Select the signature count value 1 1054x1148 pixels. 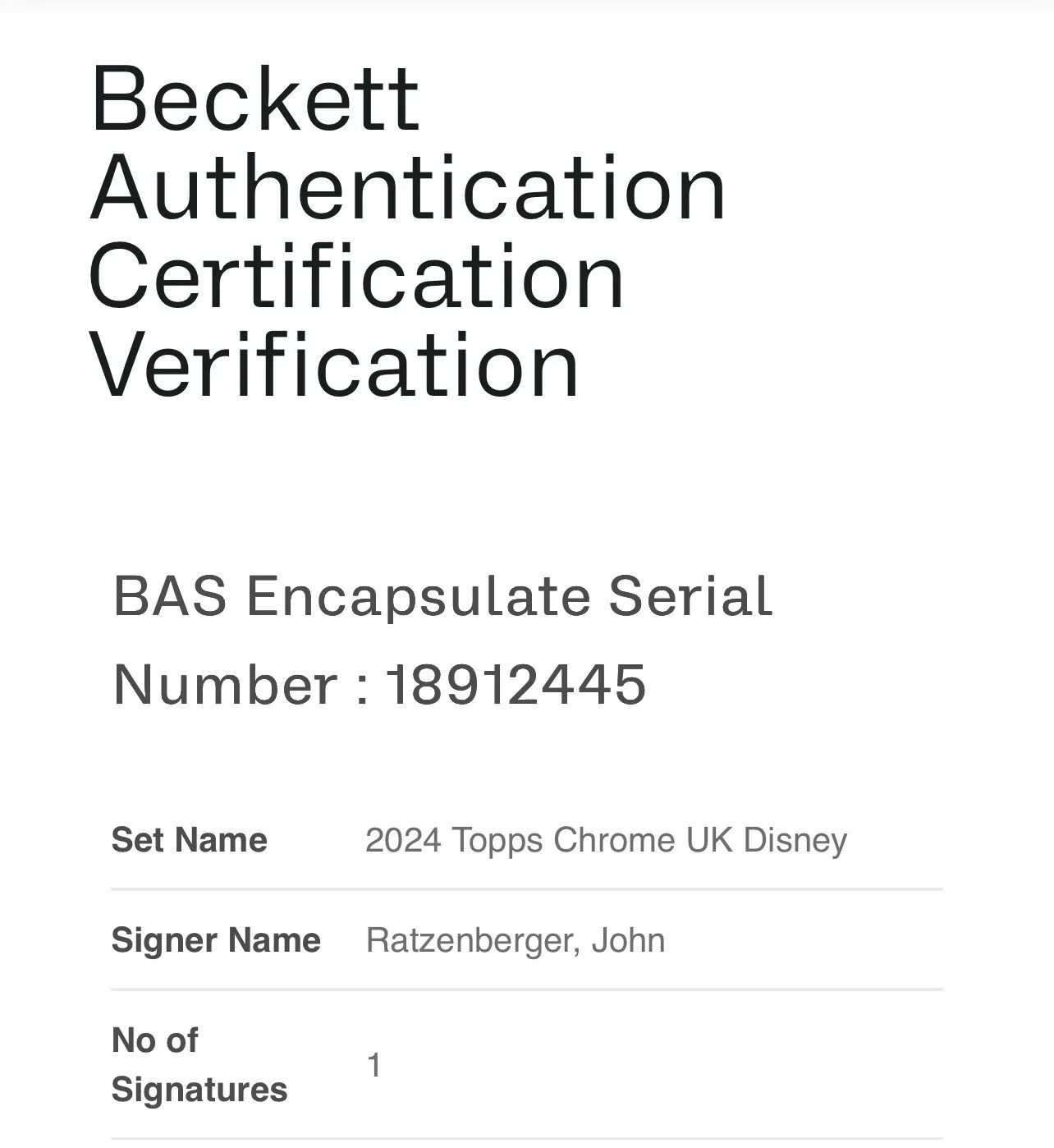(x=374, y=1066)
